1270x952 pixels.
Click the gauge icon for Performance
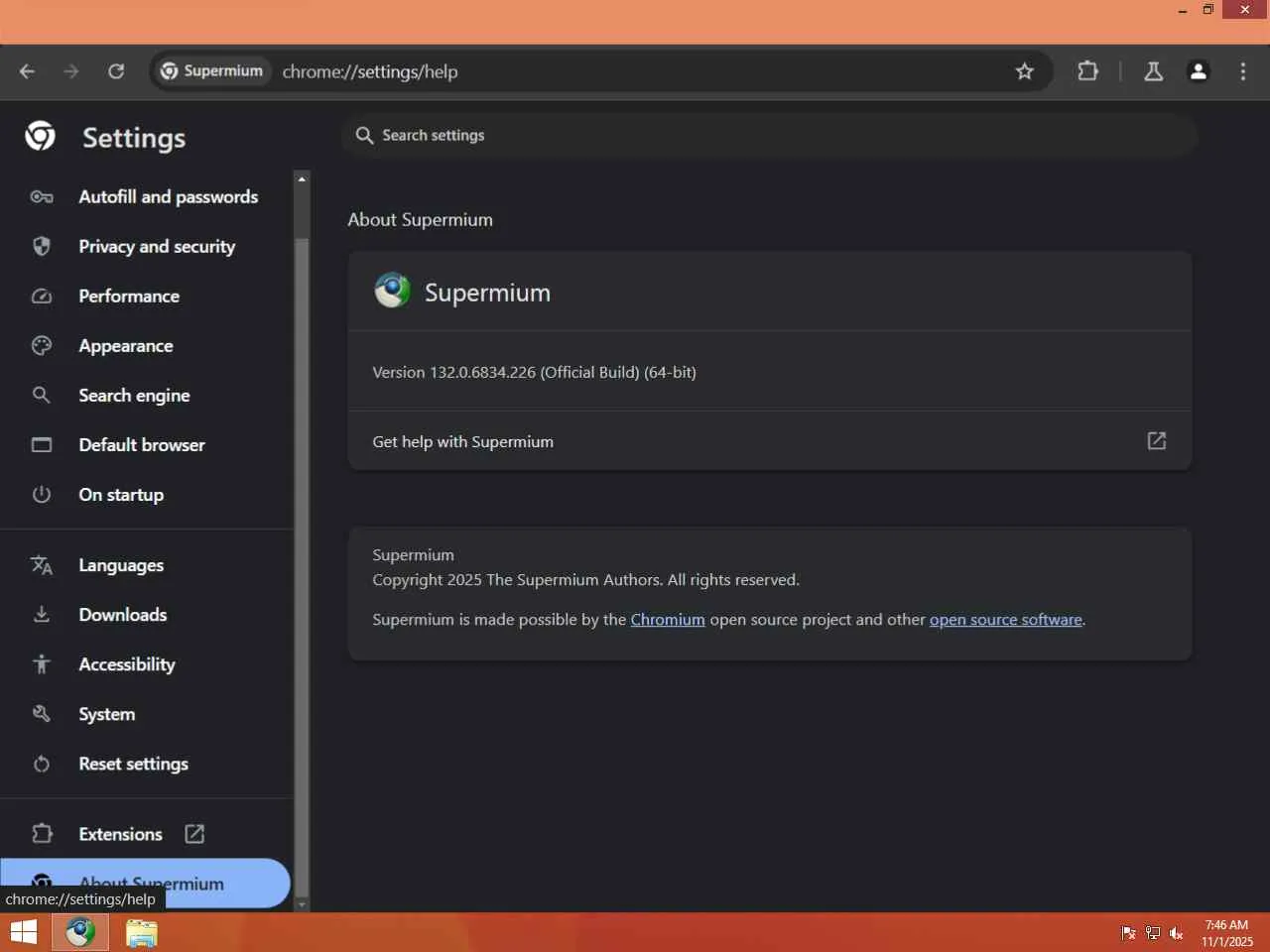click(42, 296)
